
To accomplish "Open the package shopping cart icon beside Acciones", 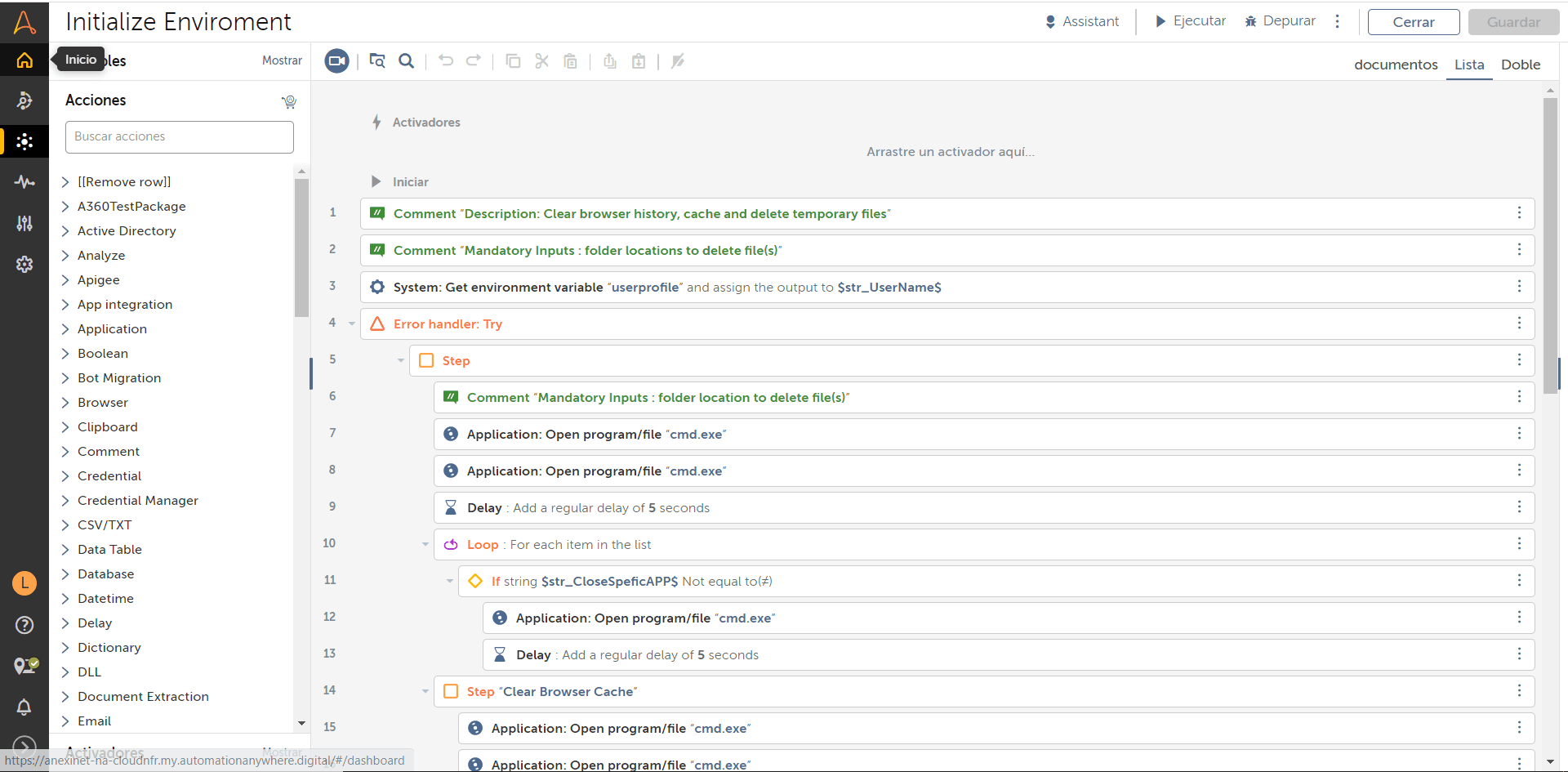I will [288, 101].
